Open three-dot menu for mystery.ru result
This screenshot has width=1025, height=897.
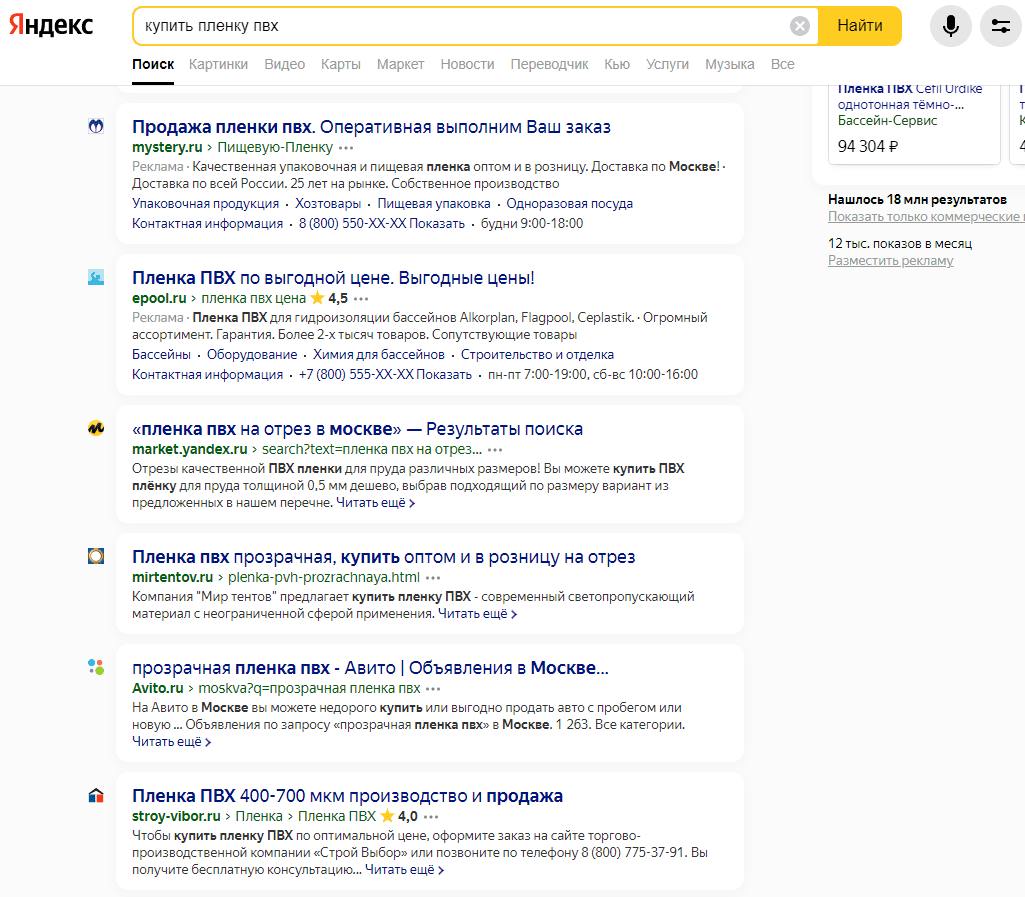coord(346,148)
